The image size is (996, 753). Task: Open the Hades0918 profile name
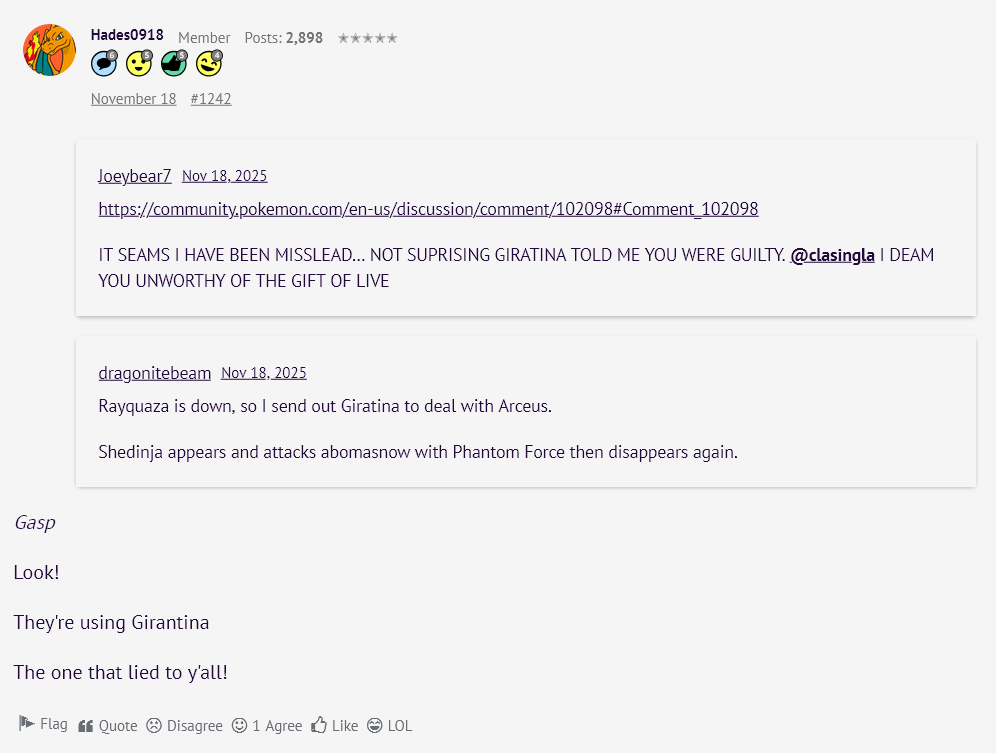(127, 35)
